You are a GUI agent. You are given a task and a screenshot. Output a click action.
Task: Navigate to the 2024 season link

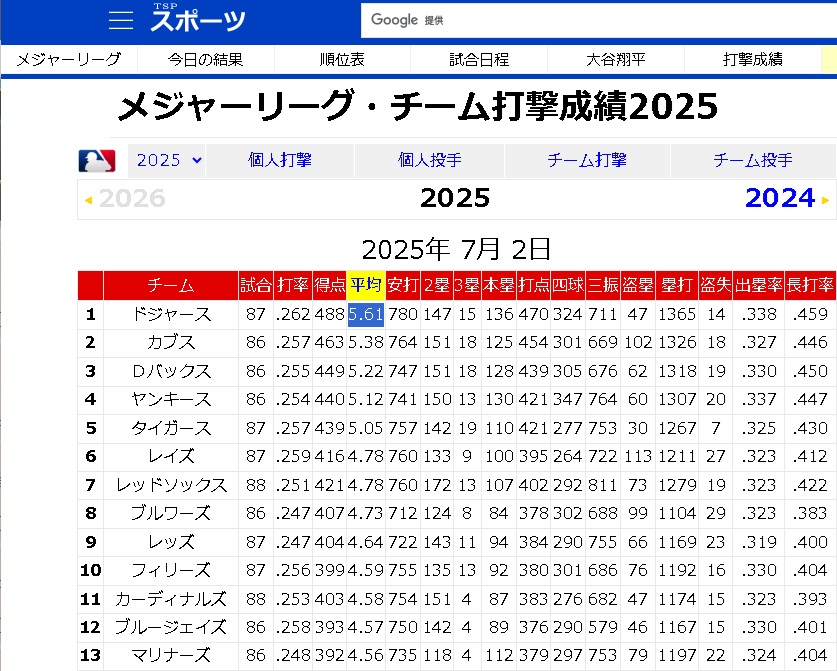click(x=779, y=198)
